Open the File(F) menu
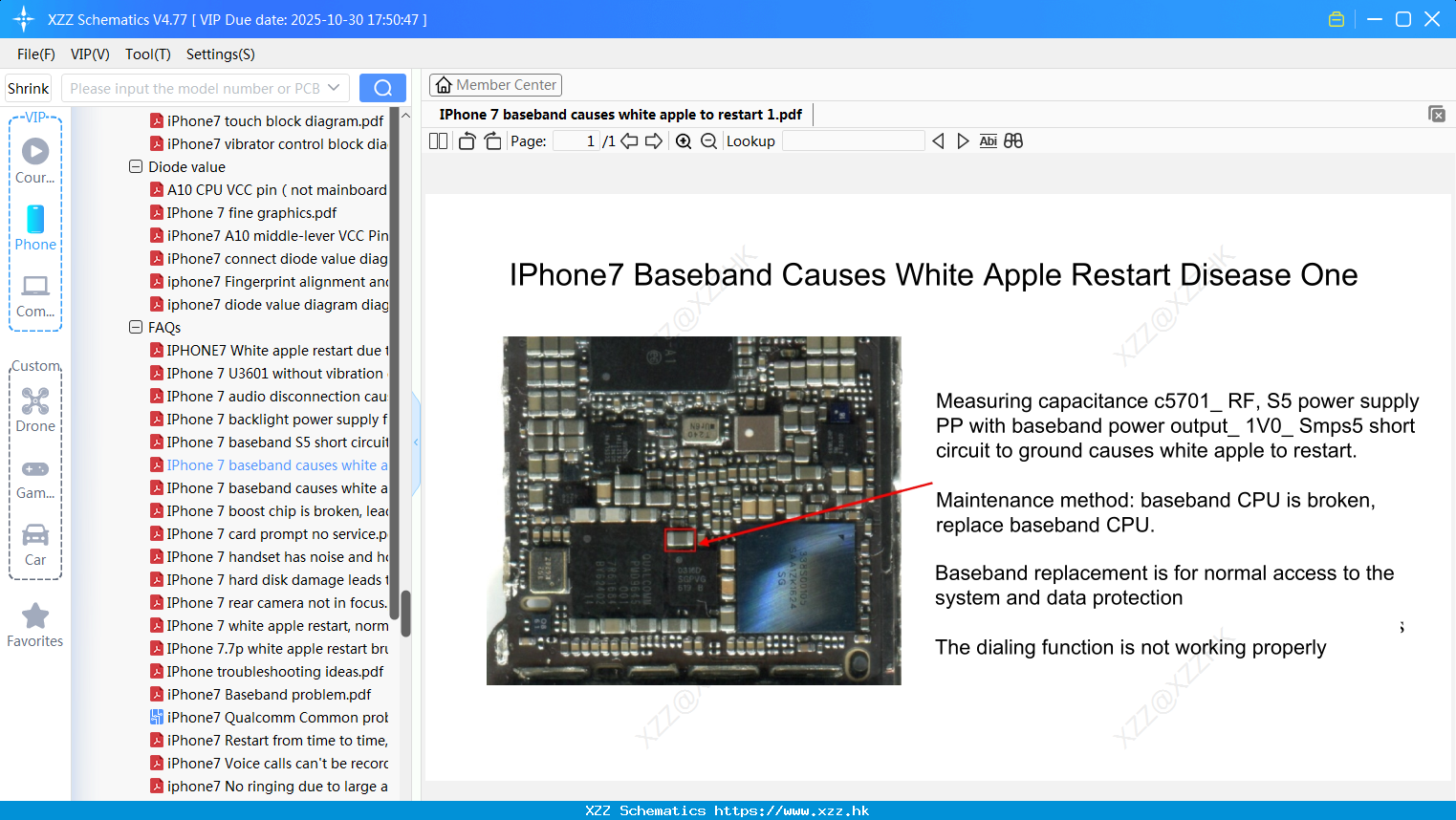 (36, 54)
